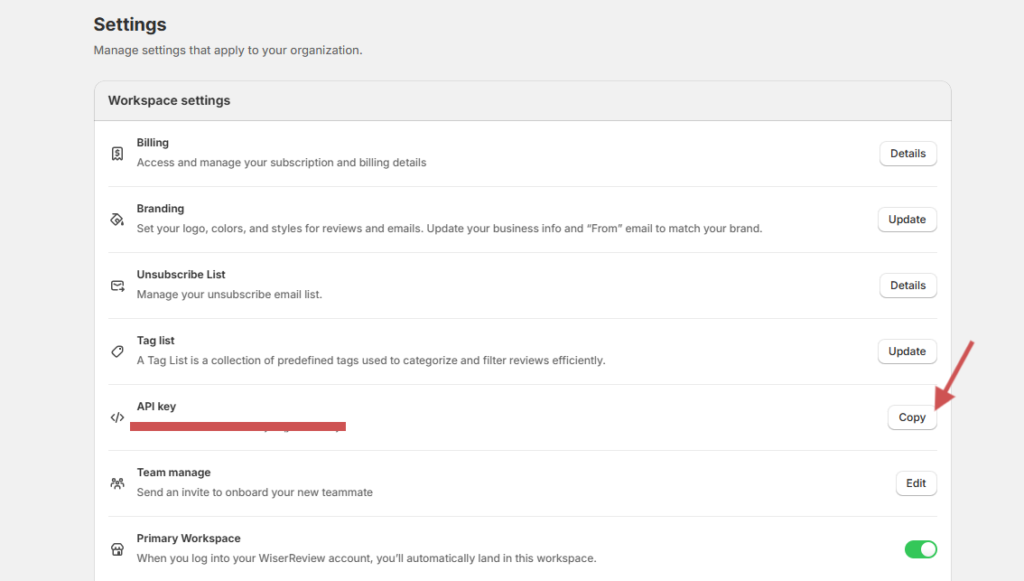This screenshot has height=581, width=1024.
Task: Open Billing Details
Action: (x=907, y=154)
